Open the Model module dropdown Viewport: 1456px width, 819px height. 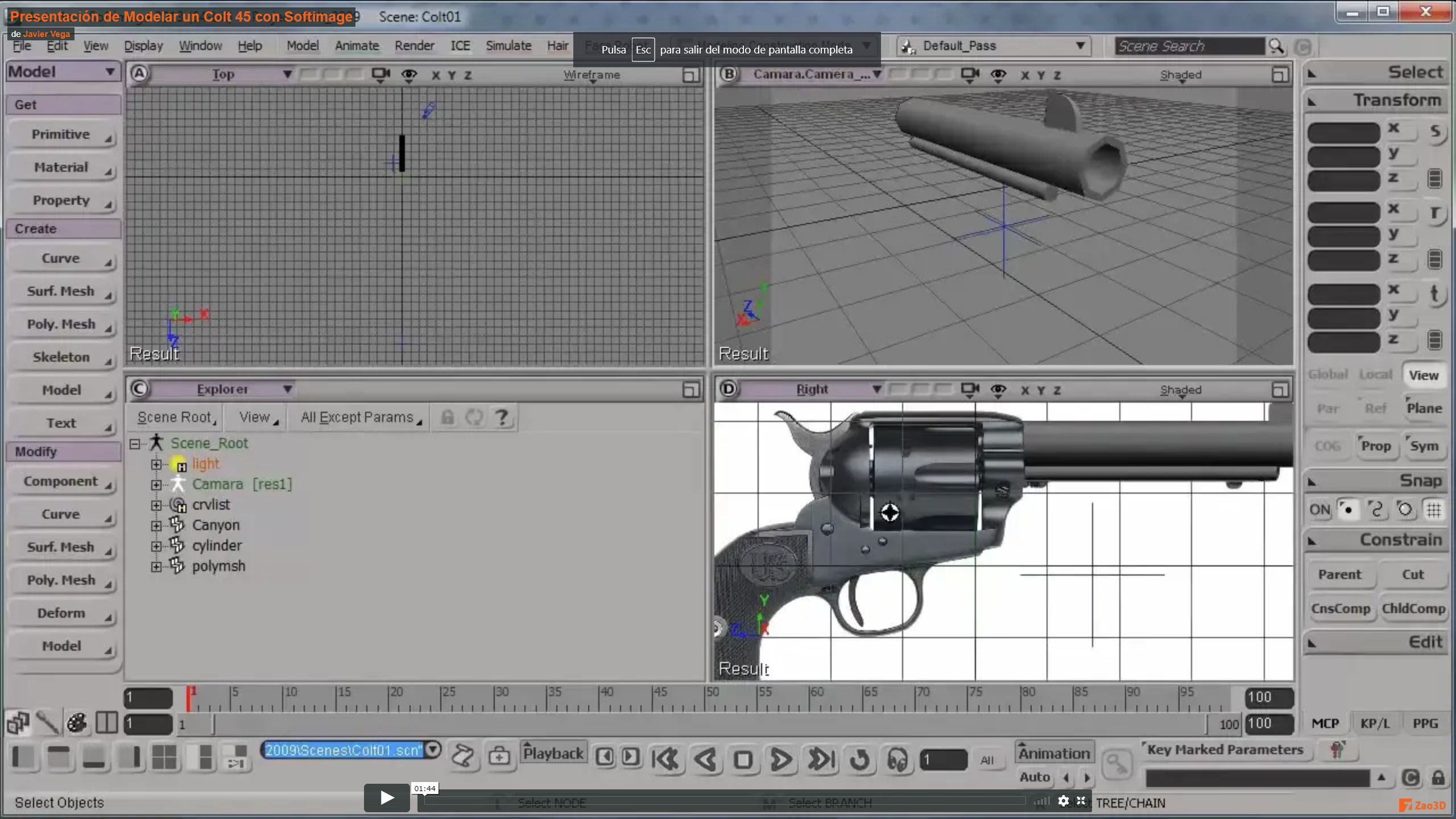point(62,72)
